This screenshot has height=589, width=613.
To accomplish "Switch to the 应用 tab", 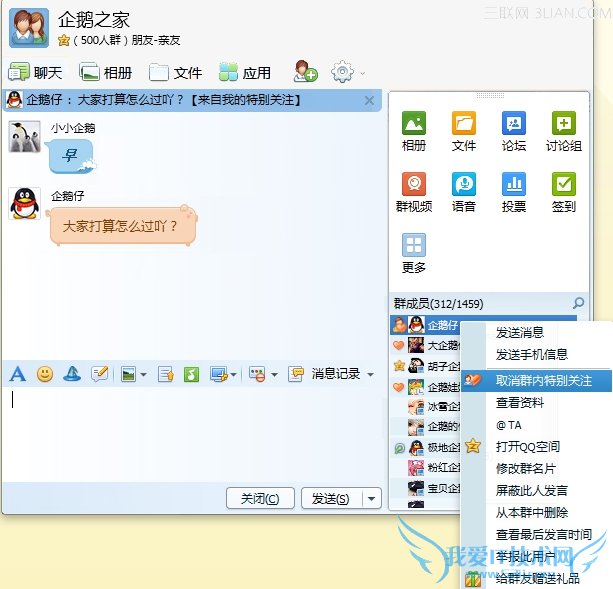I will click(x=245, y=73).
